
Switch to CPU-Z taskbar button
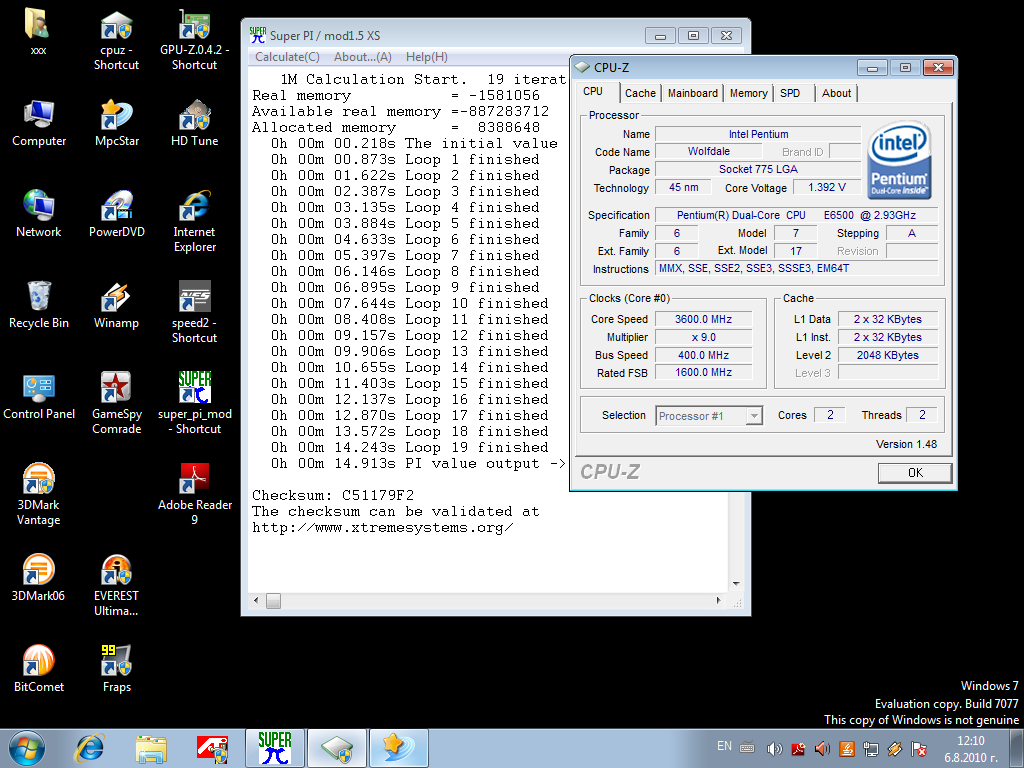click(x=337, y=748)
